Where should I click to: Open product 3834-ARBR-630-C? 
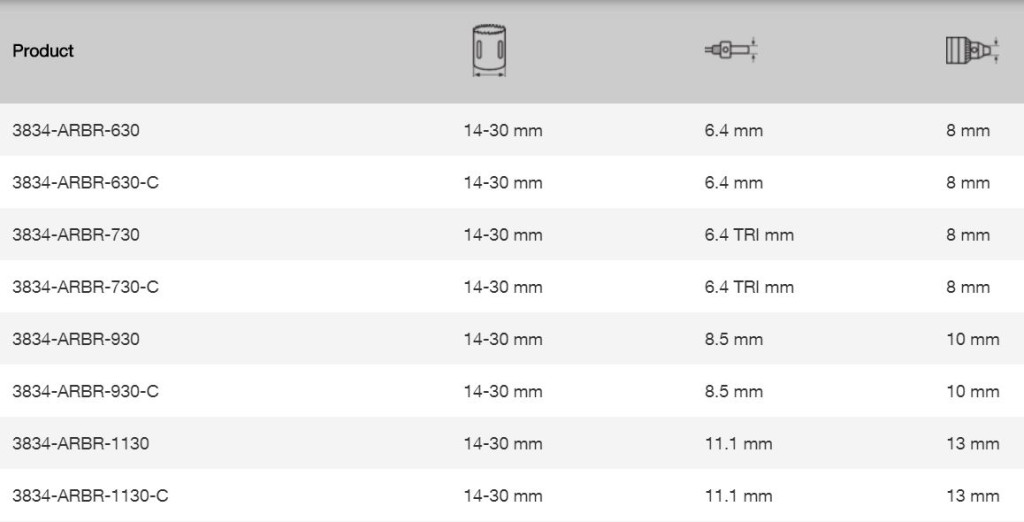tap(86, 182)
